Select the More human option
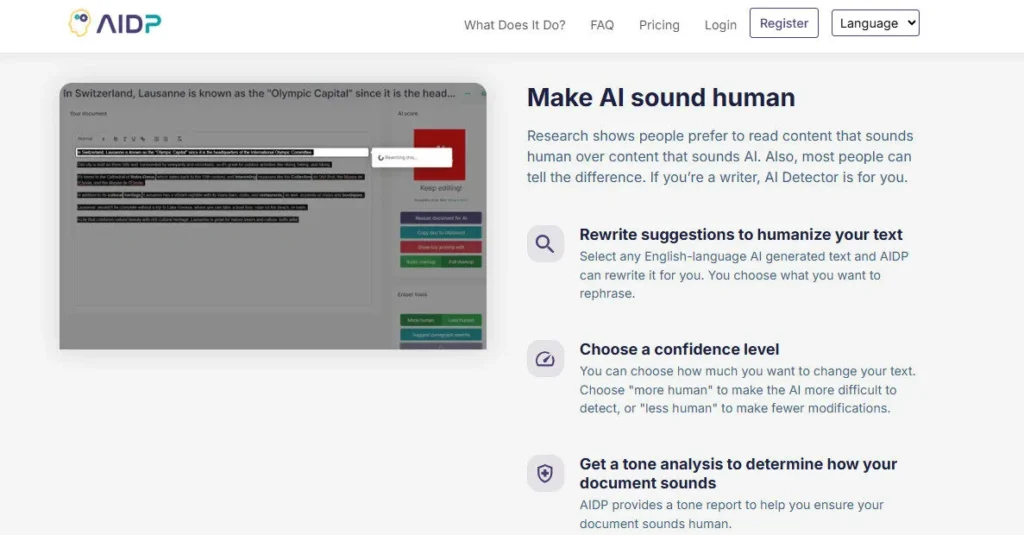This screenshot has width=1024, height=535. point(420,320)
